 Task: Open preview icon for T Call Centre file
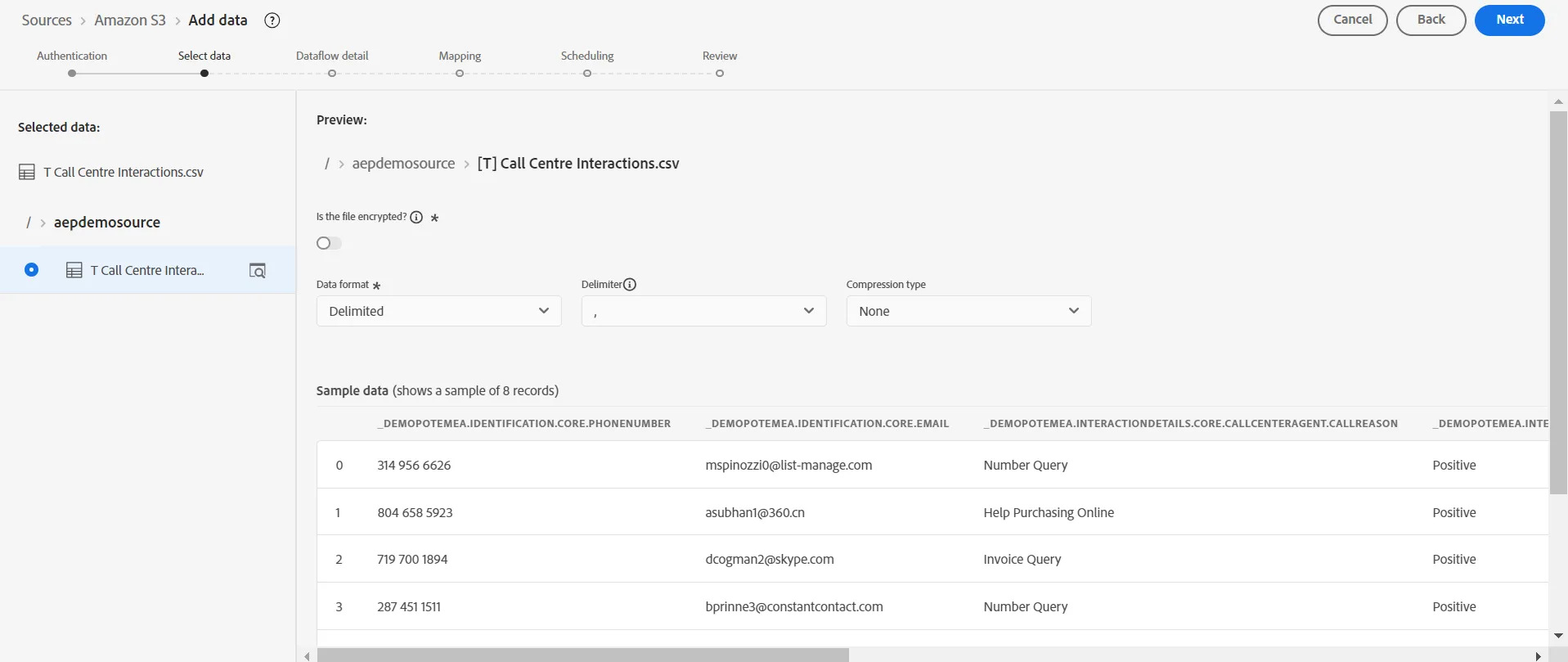pos(257,271)
